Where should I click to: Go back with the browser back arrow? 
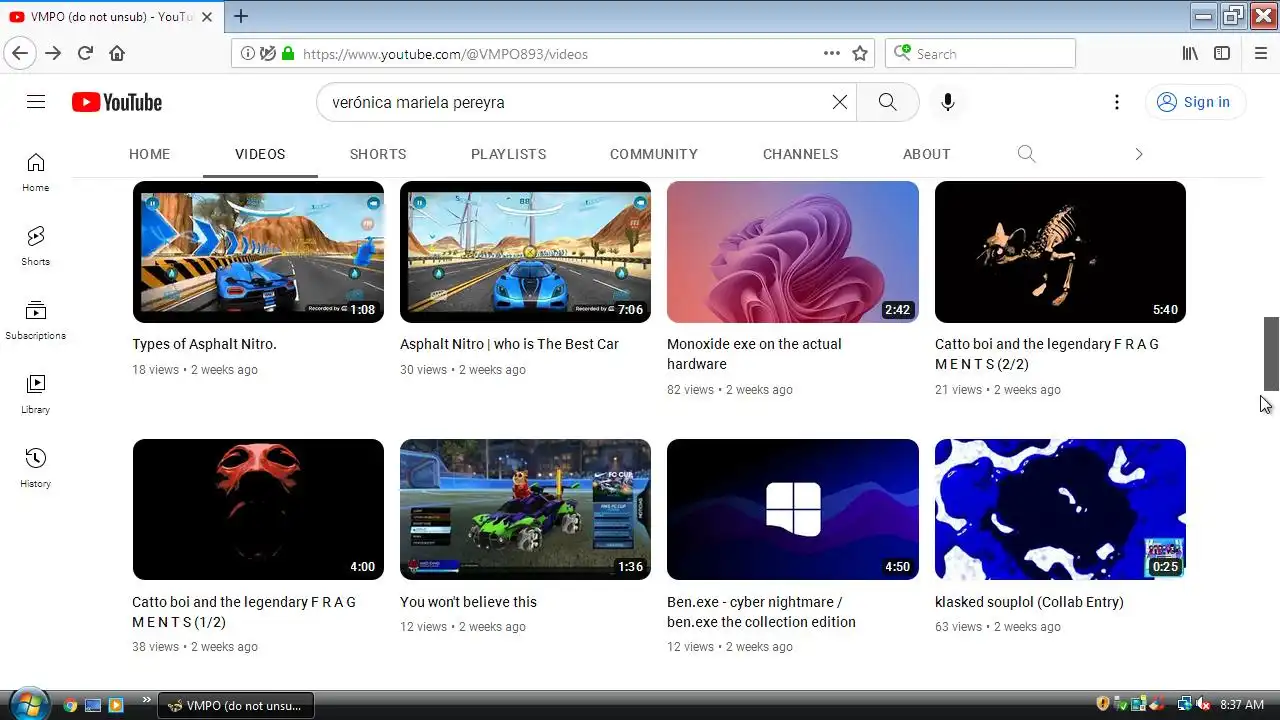click(x=20, y=53)
